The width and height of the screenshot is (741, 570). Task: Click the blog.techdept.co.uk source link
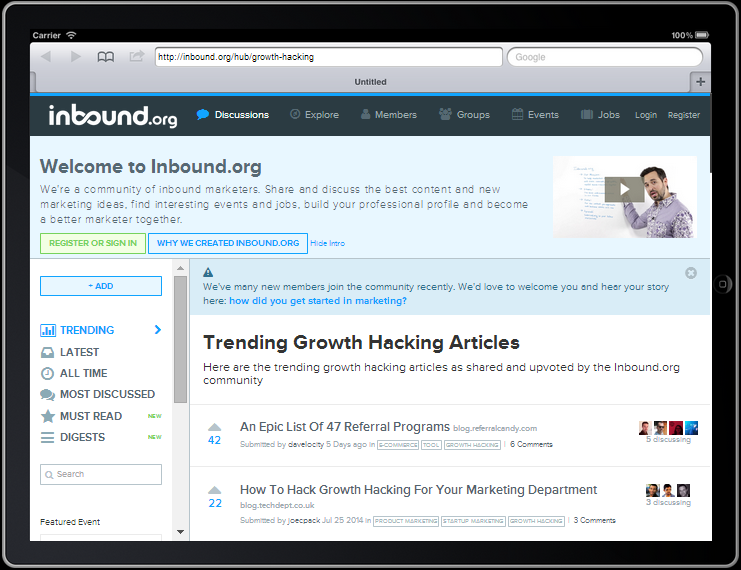point(277,505)
